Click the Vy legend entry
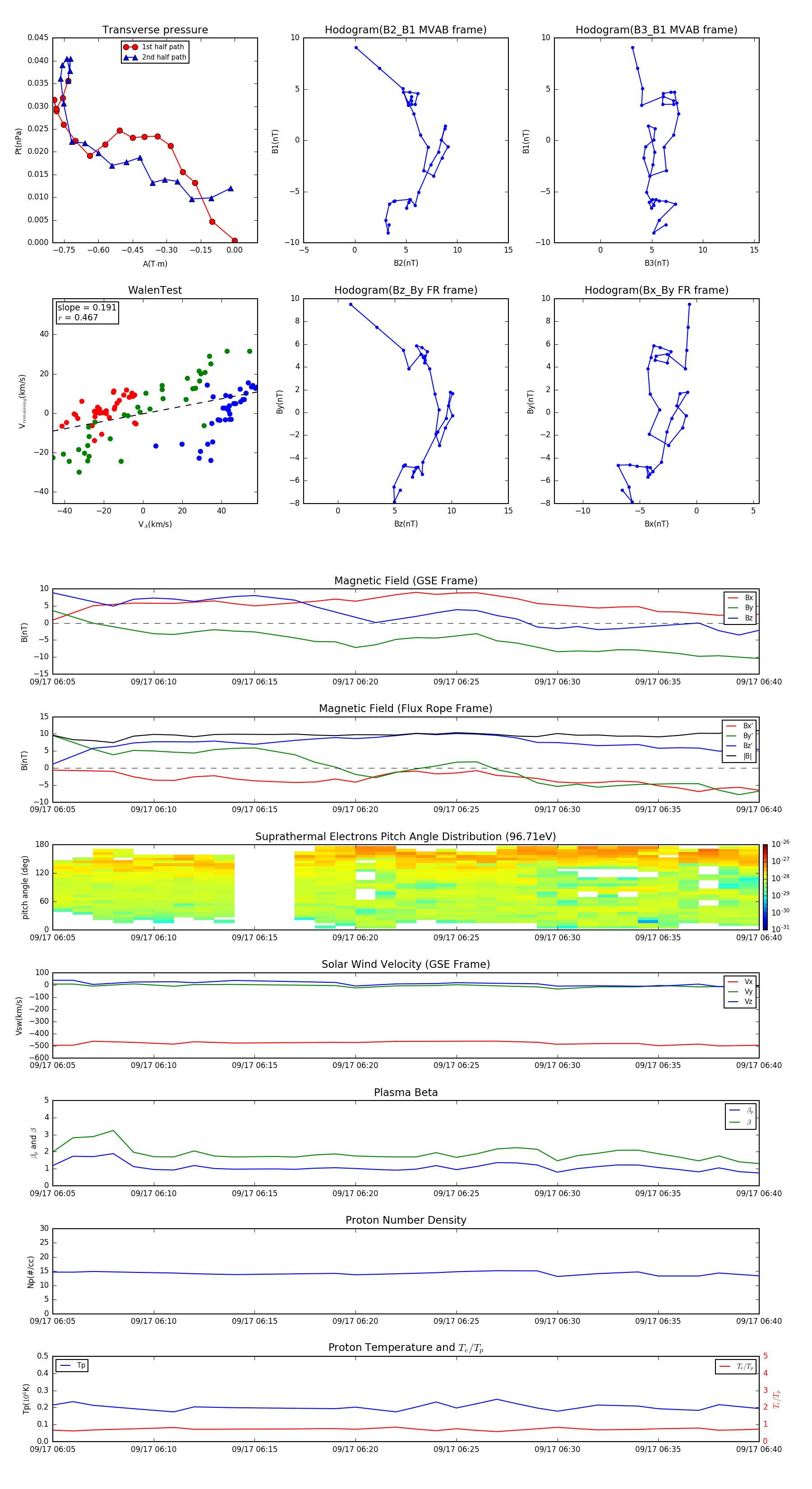Screen dimensions: 812x1489 (x=740, y=991)
